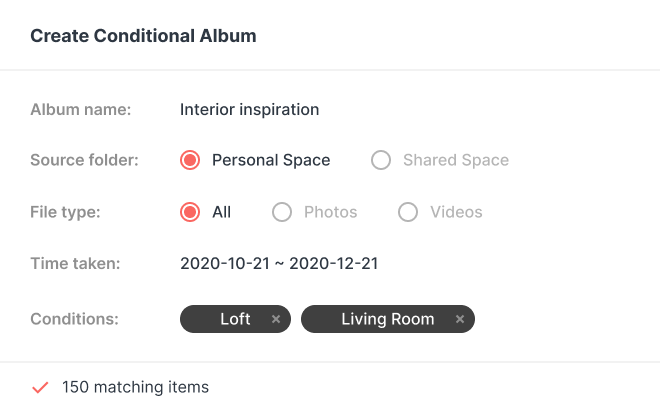Select the Living Room condition tag

tap(387, 320)
